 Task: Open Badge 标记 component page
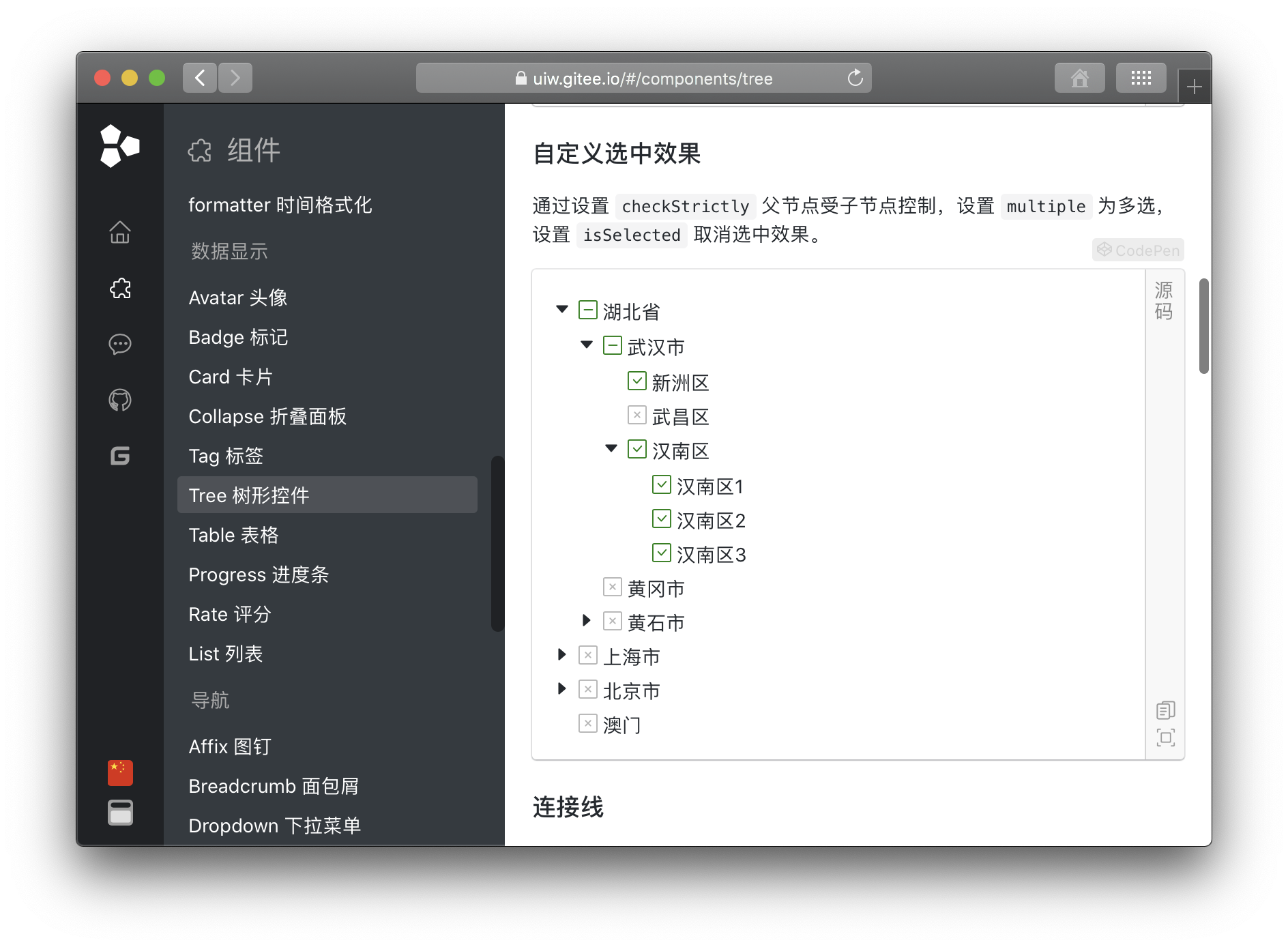coord(327,337)
